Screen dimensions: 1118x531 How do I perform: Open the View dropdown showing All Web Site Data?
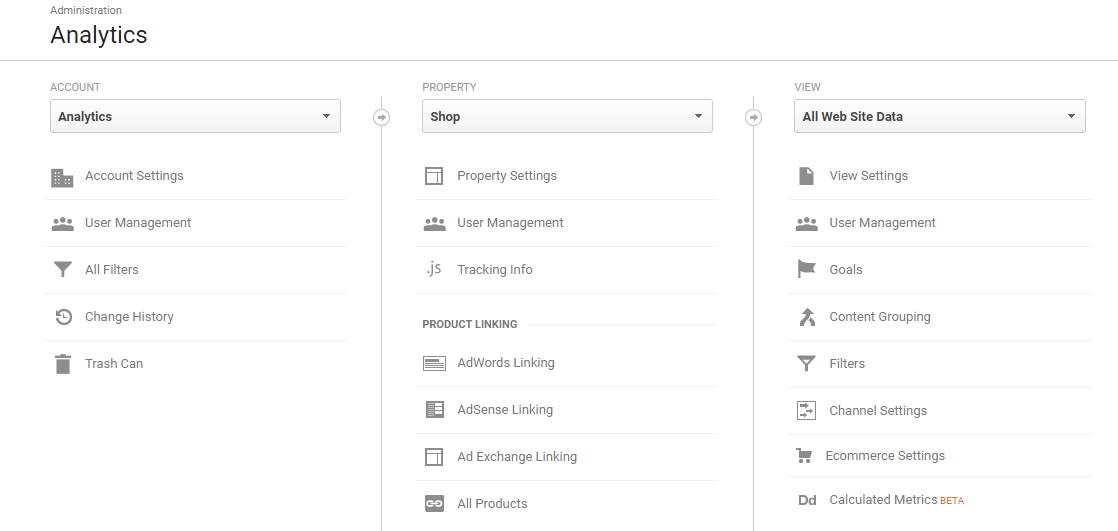point(940,116)
